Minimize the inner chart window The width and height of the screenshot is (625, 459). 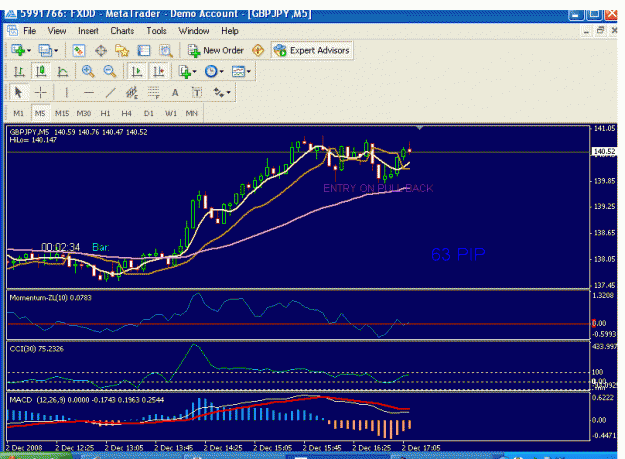586,31
